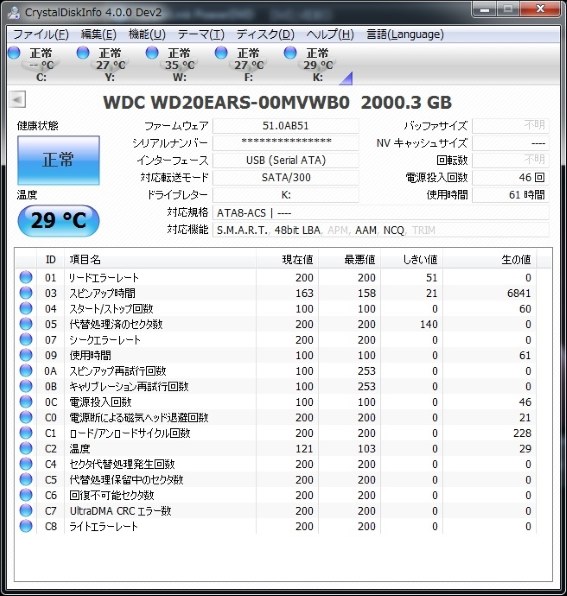Click status icon for ID C6 row
This screenshot has width=567, height=596.
pyautogui.click(x=26, y=495)
